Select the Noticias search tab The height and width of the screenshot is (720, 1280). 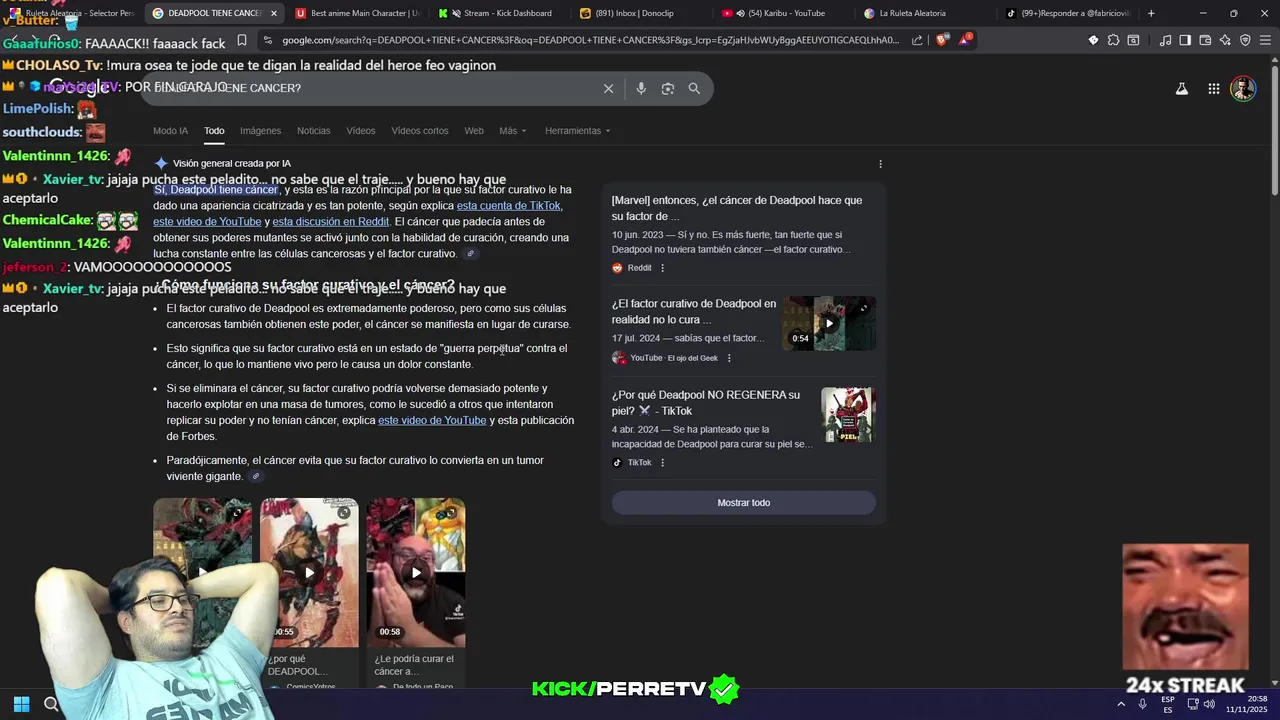pos(313,131)
